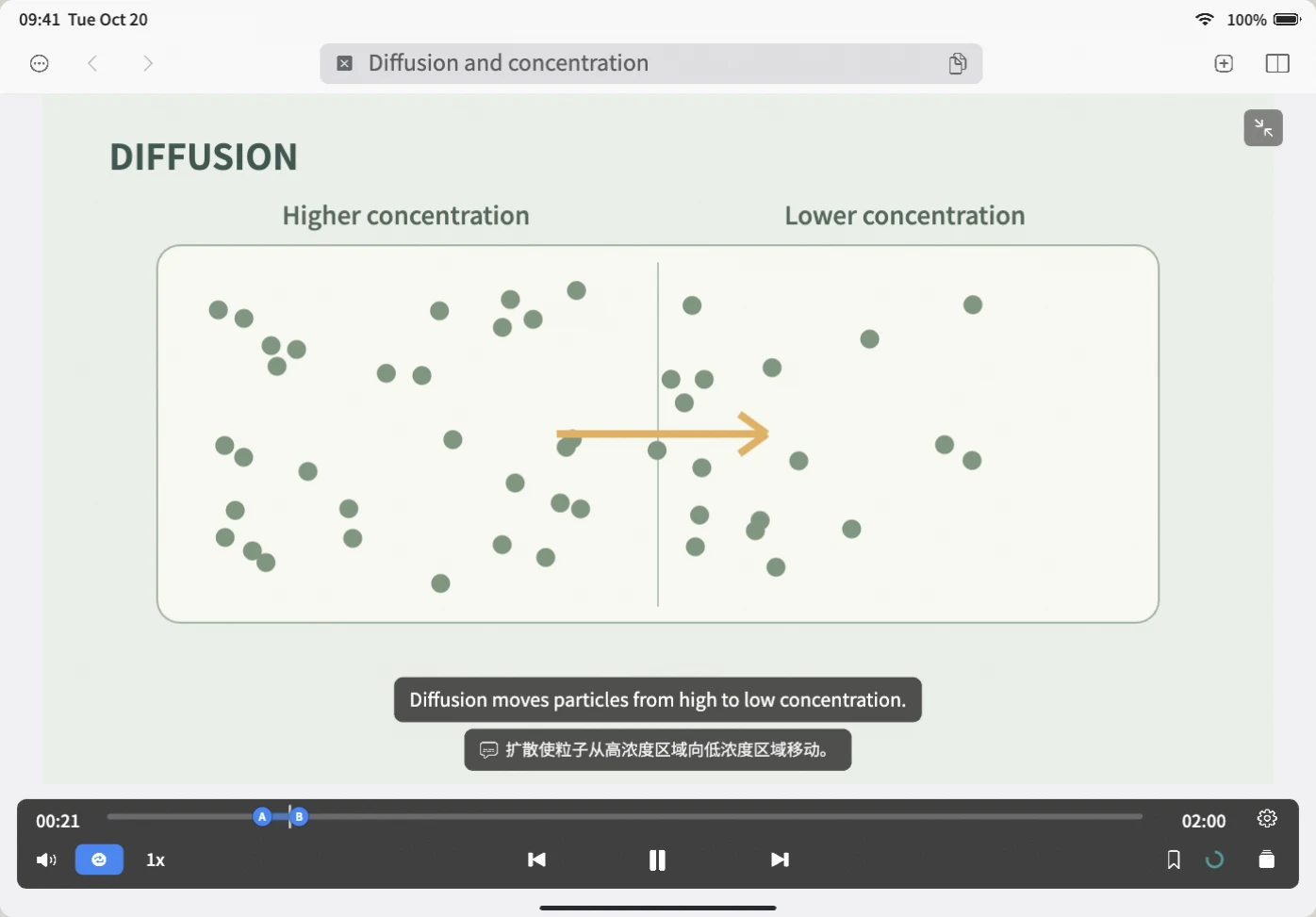Click the 02:00 total duration
Viewport: 1316px width, 917px height.
pyautogui.click(x=1204, y=821)
